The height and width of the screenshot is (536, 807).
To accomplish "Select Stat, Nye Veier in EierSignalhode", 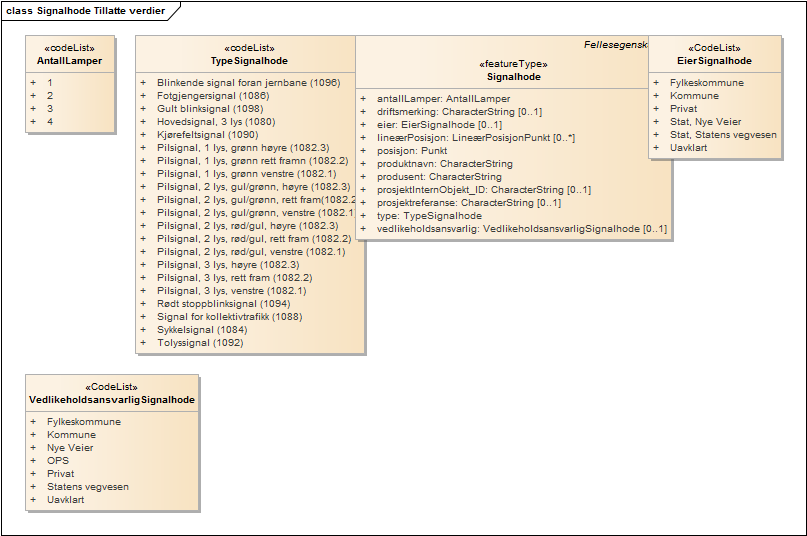I will (x=705, y=122).
